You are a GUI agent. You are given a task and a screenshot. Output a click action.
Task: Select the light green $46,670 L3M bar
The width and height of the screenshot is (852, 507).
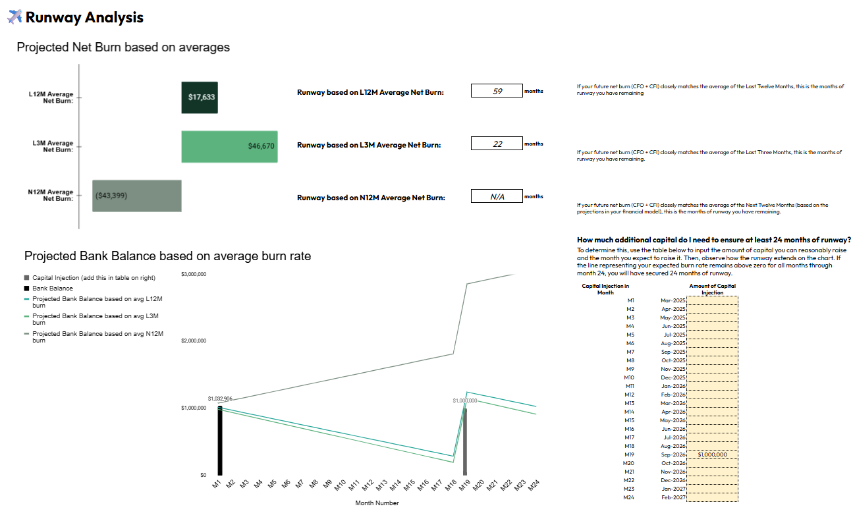229,146
